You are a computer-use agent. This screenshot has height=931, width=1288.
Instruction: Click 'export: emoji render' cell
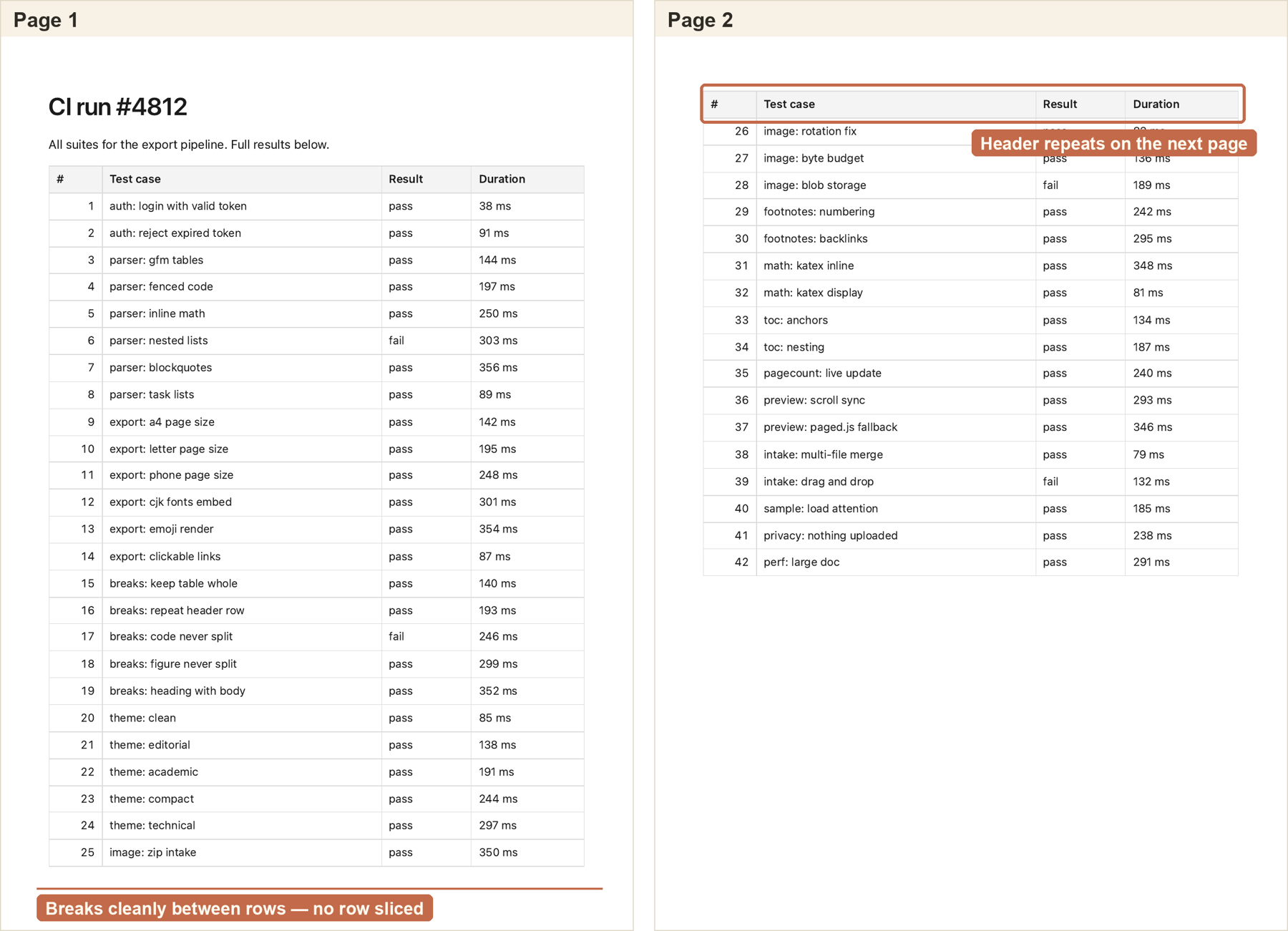pyautogui.click(x=242, y=529)
